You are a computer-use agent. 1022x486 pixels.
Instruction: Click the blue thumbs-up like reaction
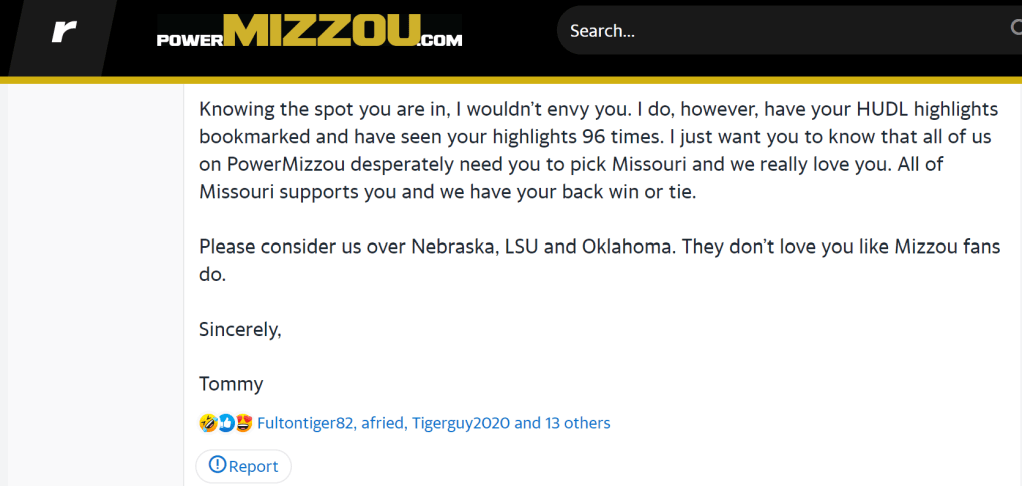[x=225, y=423]
